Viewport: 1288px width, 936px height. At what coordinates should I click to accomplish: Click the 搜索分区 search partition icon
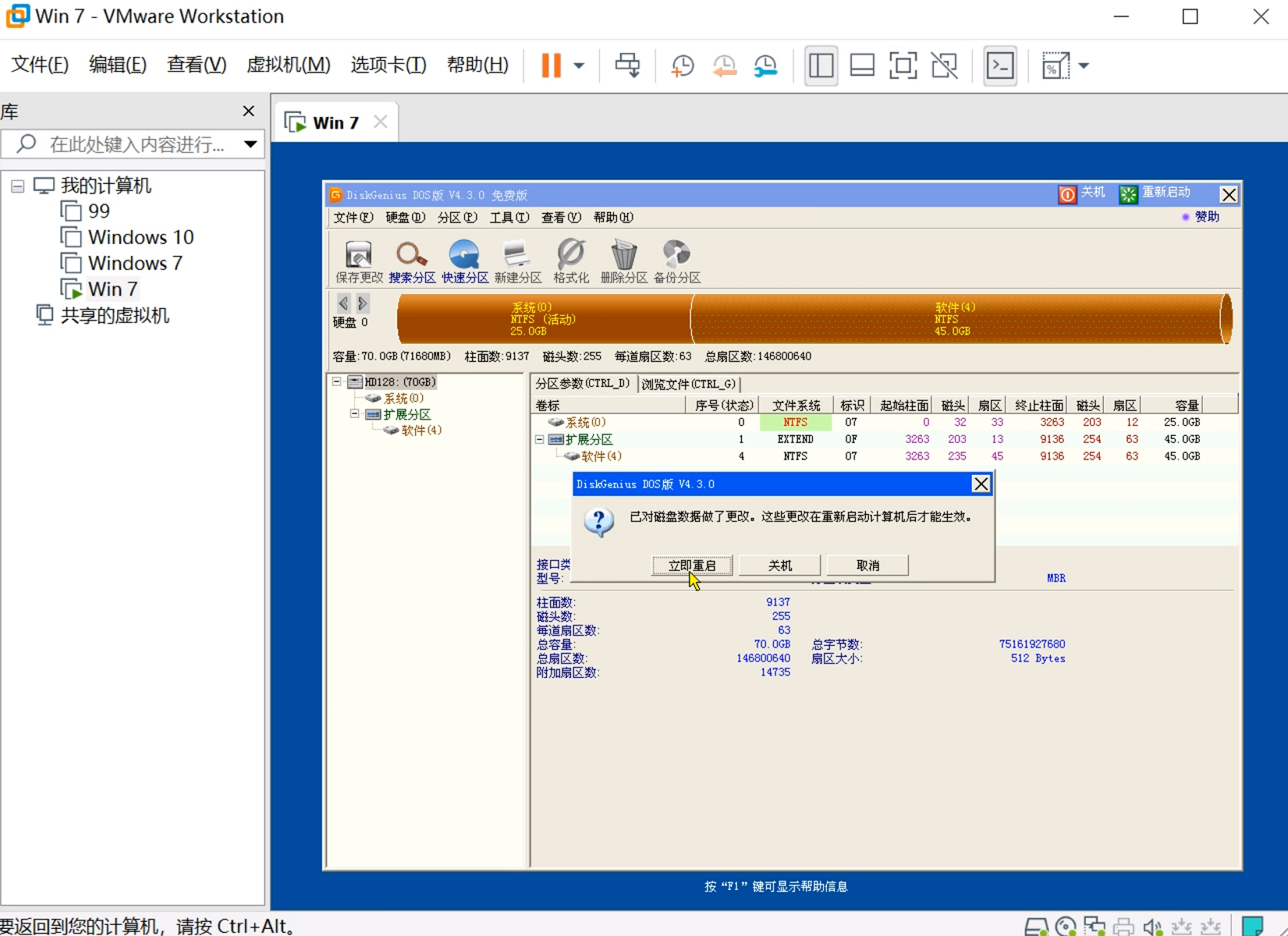click(x=412, y=261)
